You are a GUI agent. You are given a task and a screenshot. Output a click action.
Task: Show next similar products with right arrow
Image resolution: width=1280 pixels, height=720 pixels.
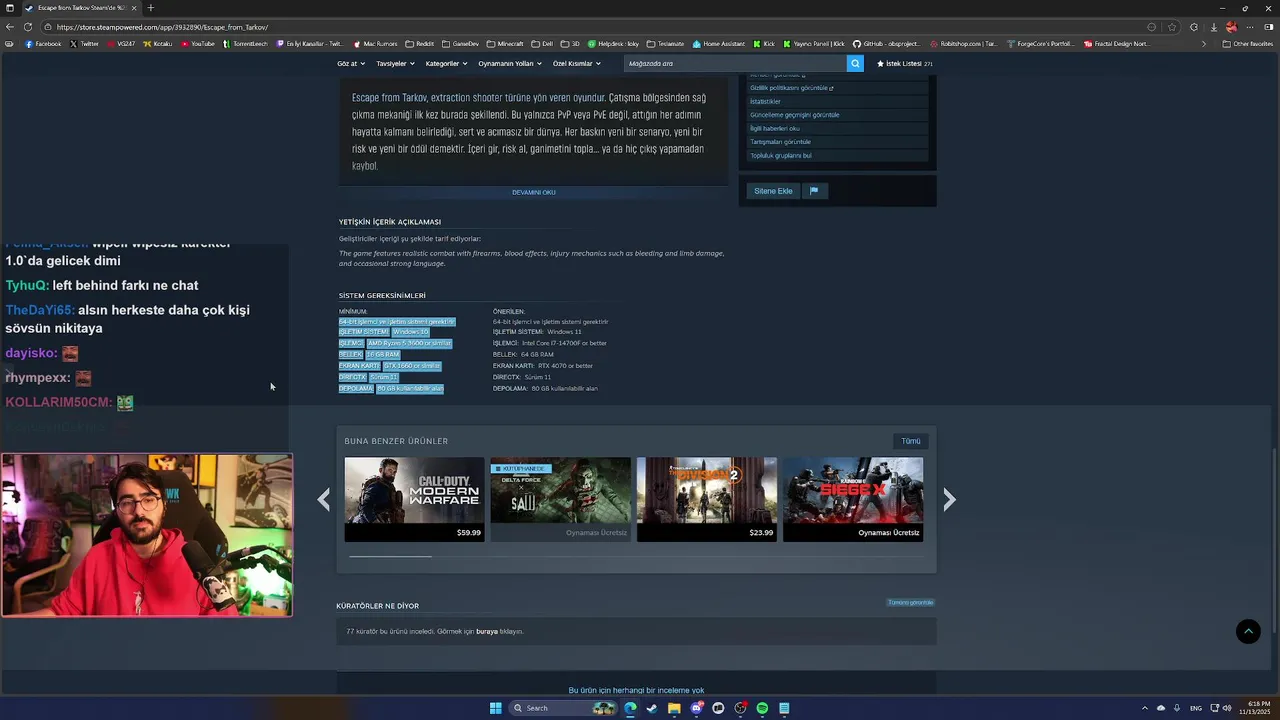(x=949, y=499)
